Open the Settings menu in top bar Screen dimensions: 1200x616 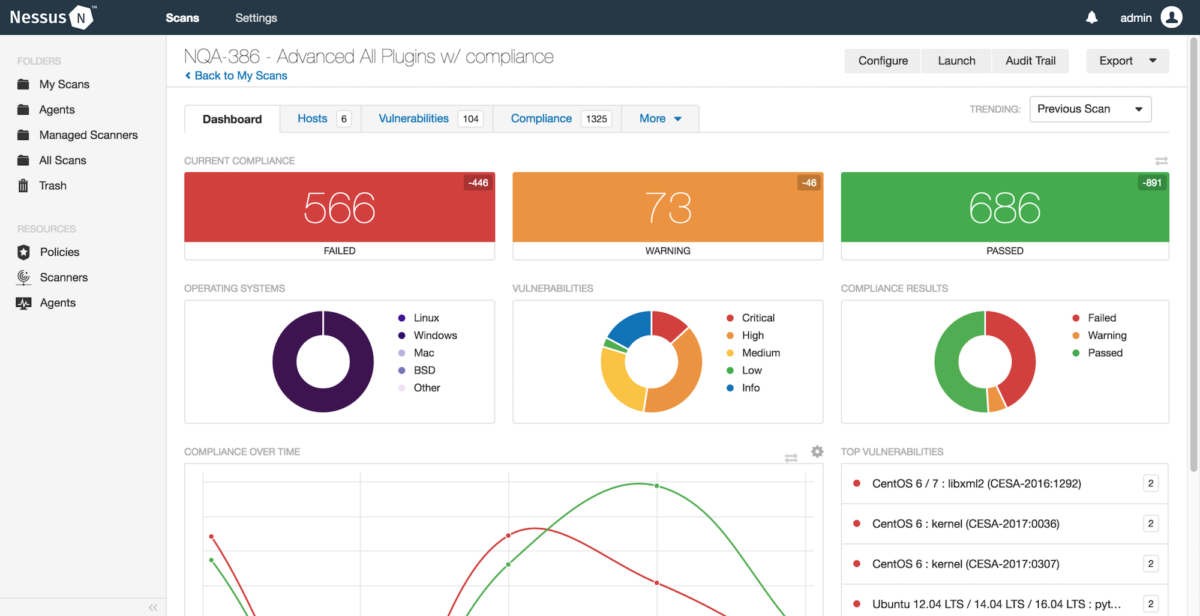(256, 18)
